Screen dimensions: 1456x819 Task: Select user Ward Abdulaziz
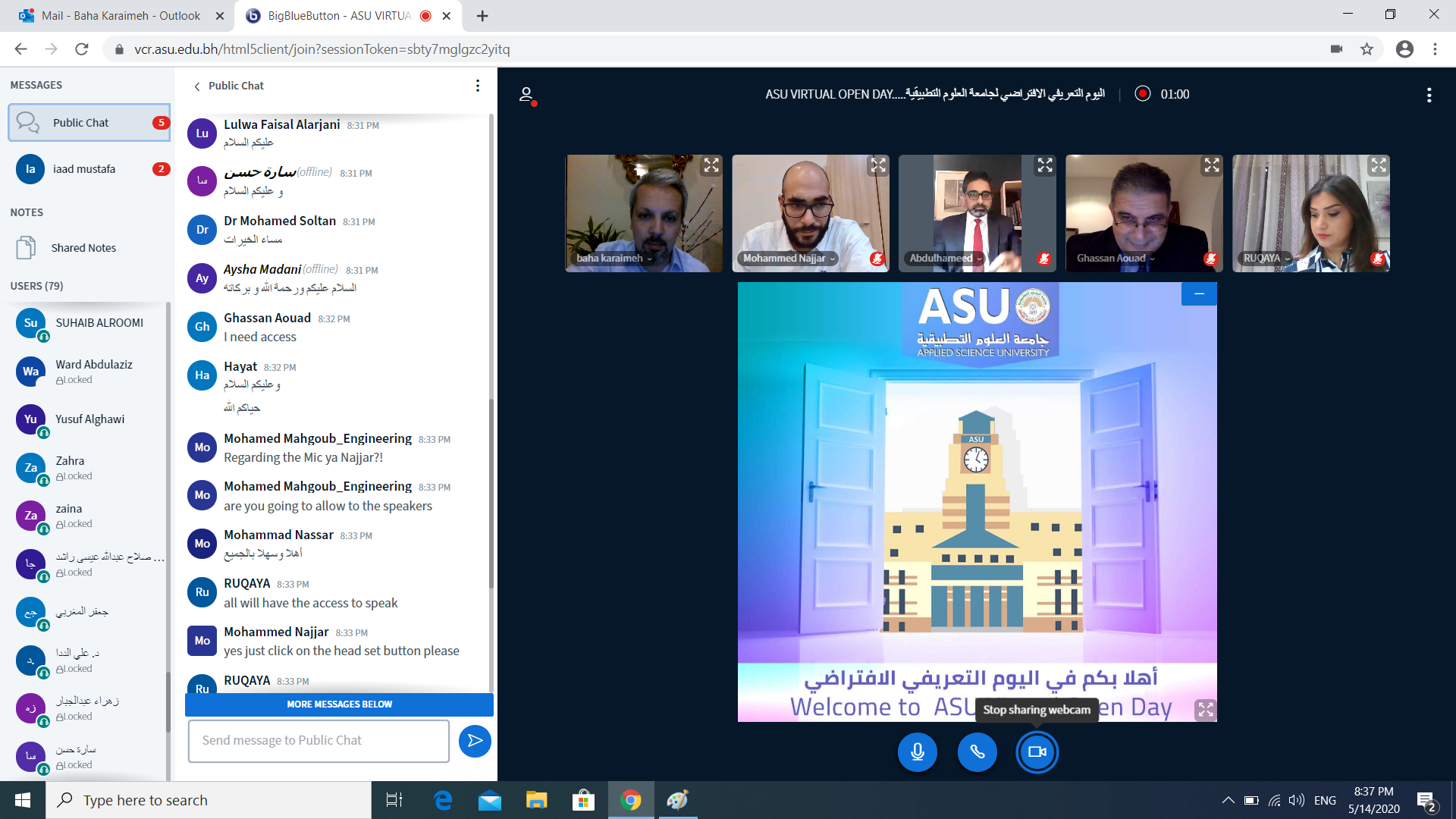click(89, 372)
